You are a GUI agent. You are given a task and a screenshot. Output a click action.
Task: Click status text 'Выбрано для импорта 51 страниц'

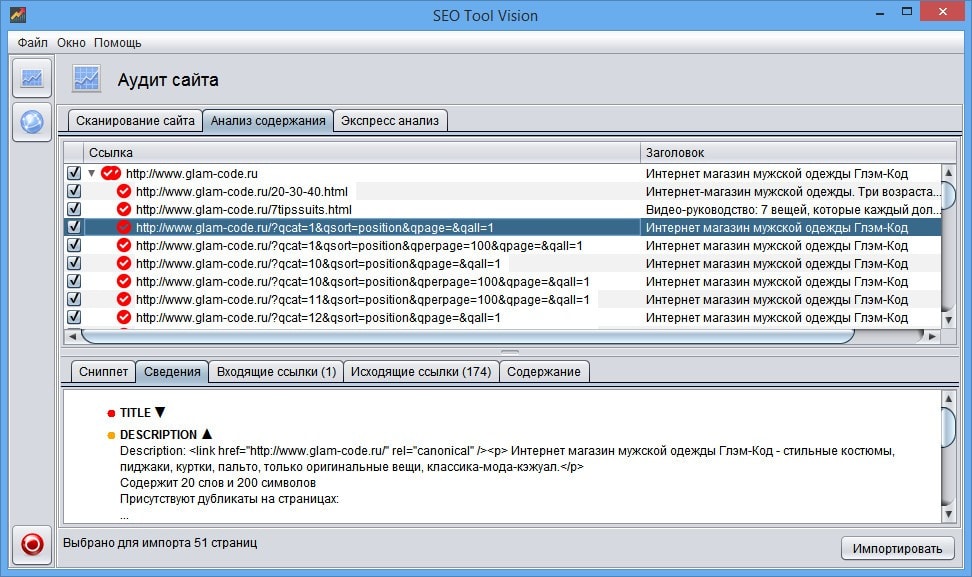(160, 543)
